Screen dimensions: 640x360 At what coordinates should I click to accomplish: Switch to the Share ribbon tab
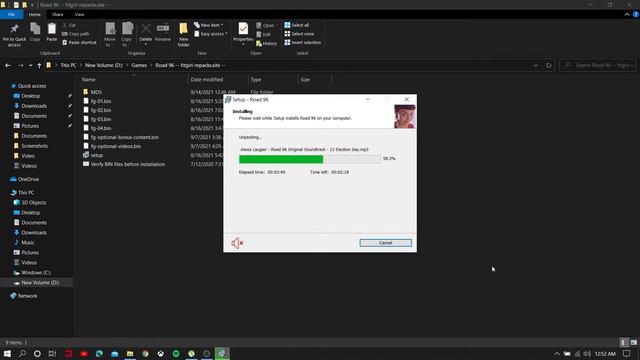[x=58, y=15]
